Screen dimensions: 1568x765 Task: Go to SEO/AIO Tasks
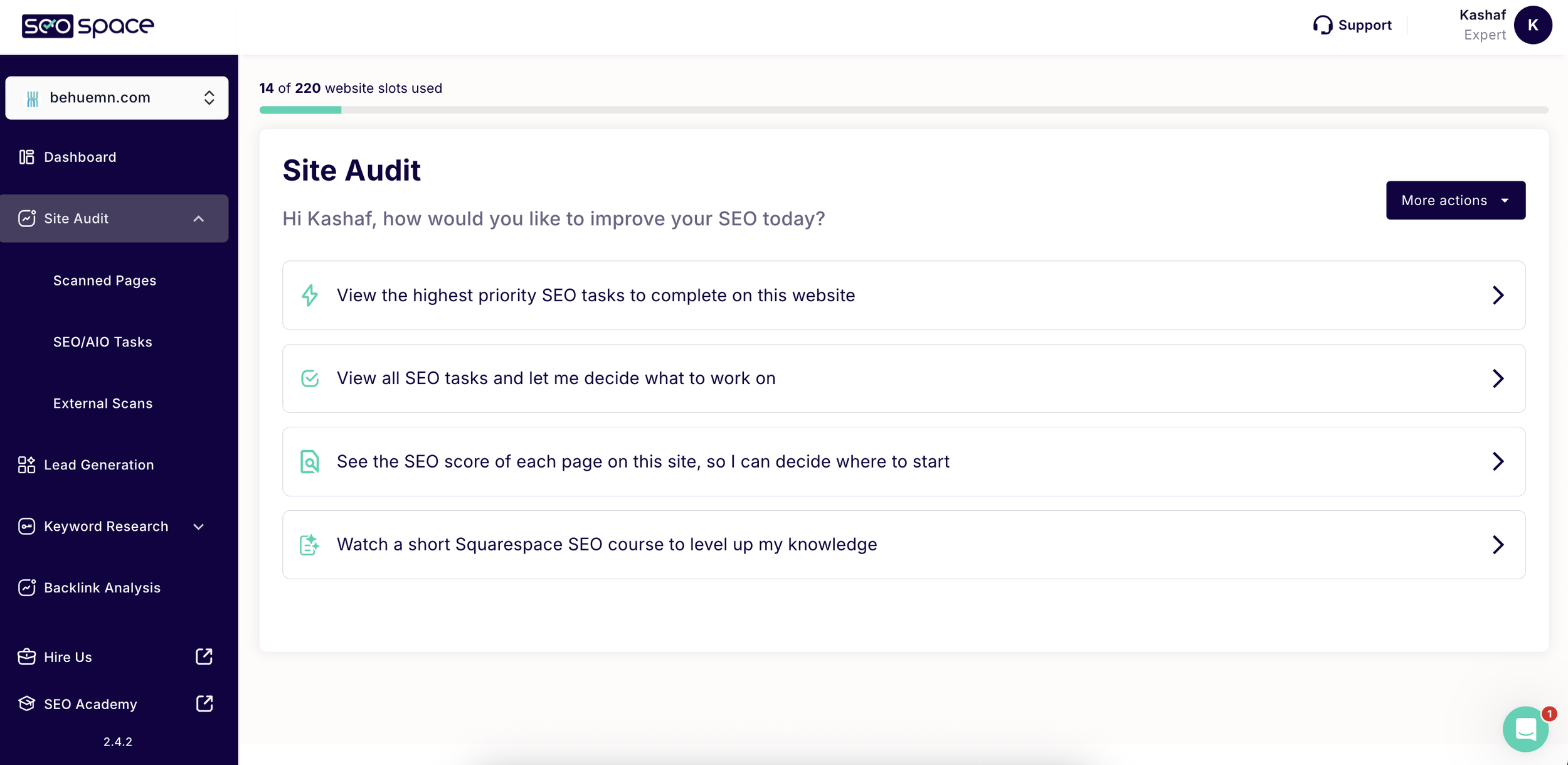pos(103,342)
